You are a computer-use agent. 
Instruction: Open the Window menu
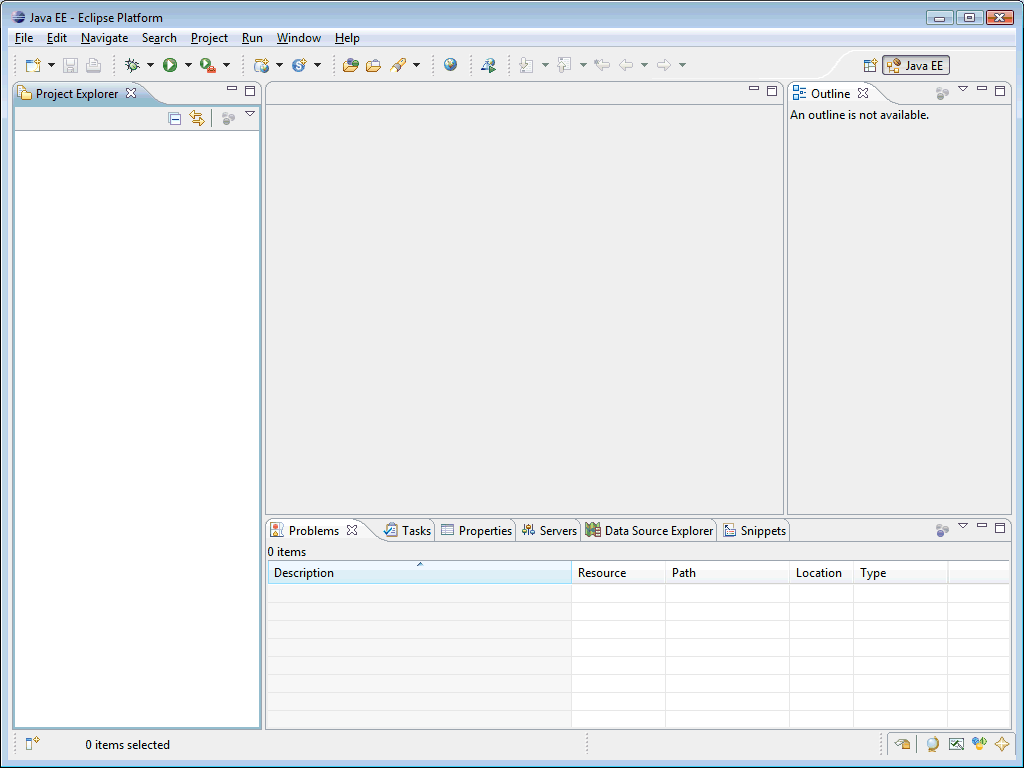coord(298,38)
